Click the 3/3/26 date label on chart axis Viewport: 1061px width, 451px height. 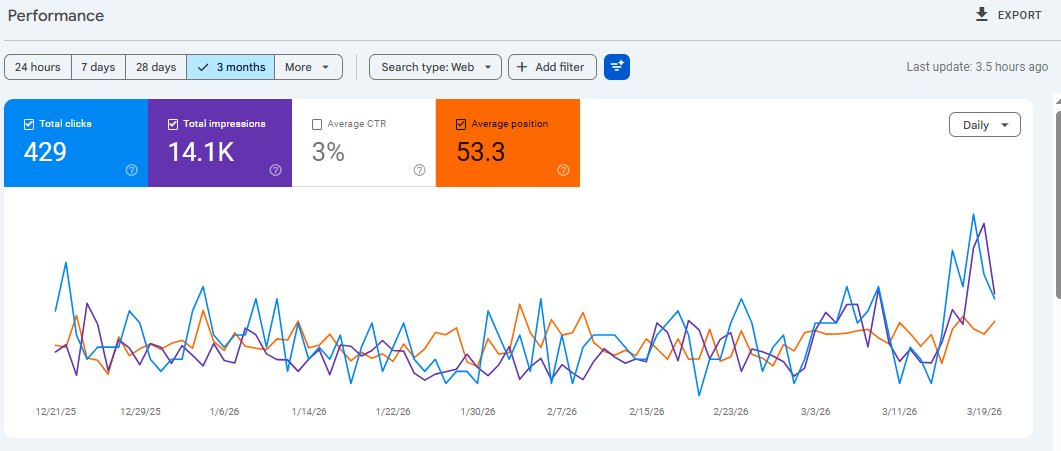[815, 412]
